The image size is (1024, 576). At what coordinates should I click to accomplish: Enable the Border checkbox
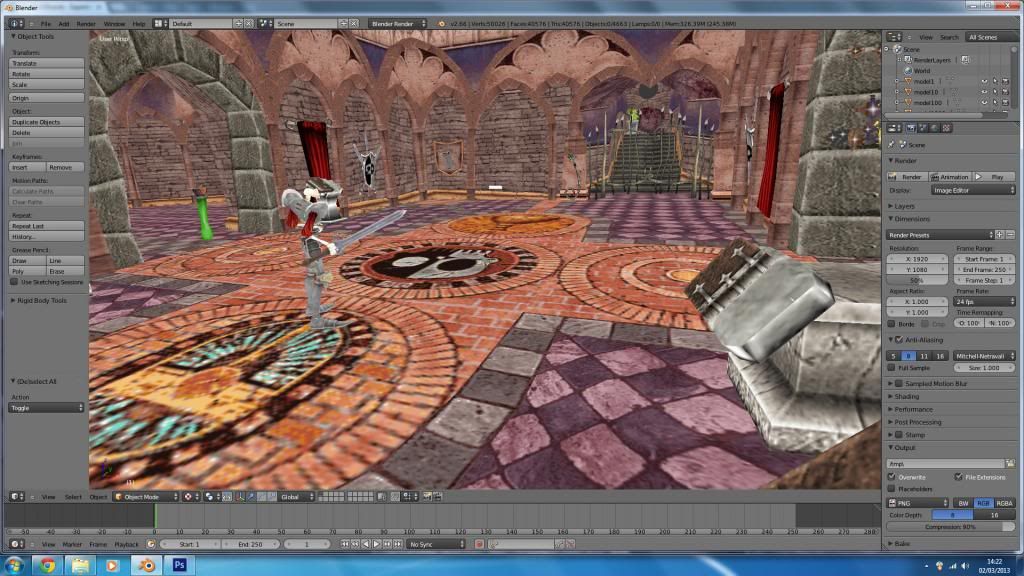pos(891,323)
